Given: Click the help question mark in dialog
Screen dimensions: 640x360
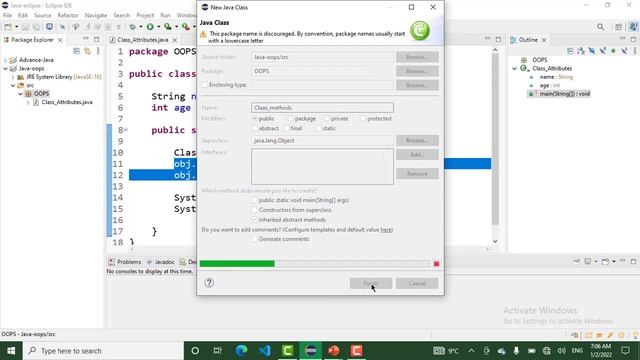Looking at the screenshot, I should (209, 282).
